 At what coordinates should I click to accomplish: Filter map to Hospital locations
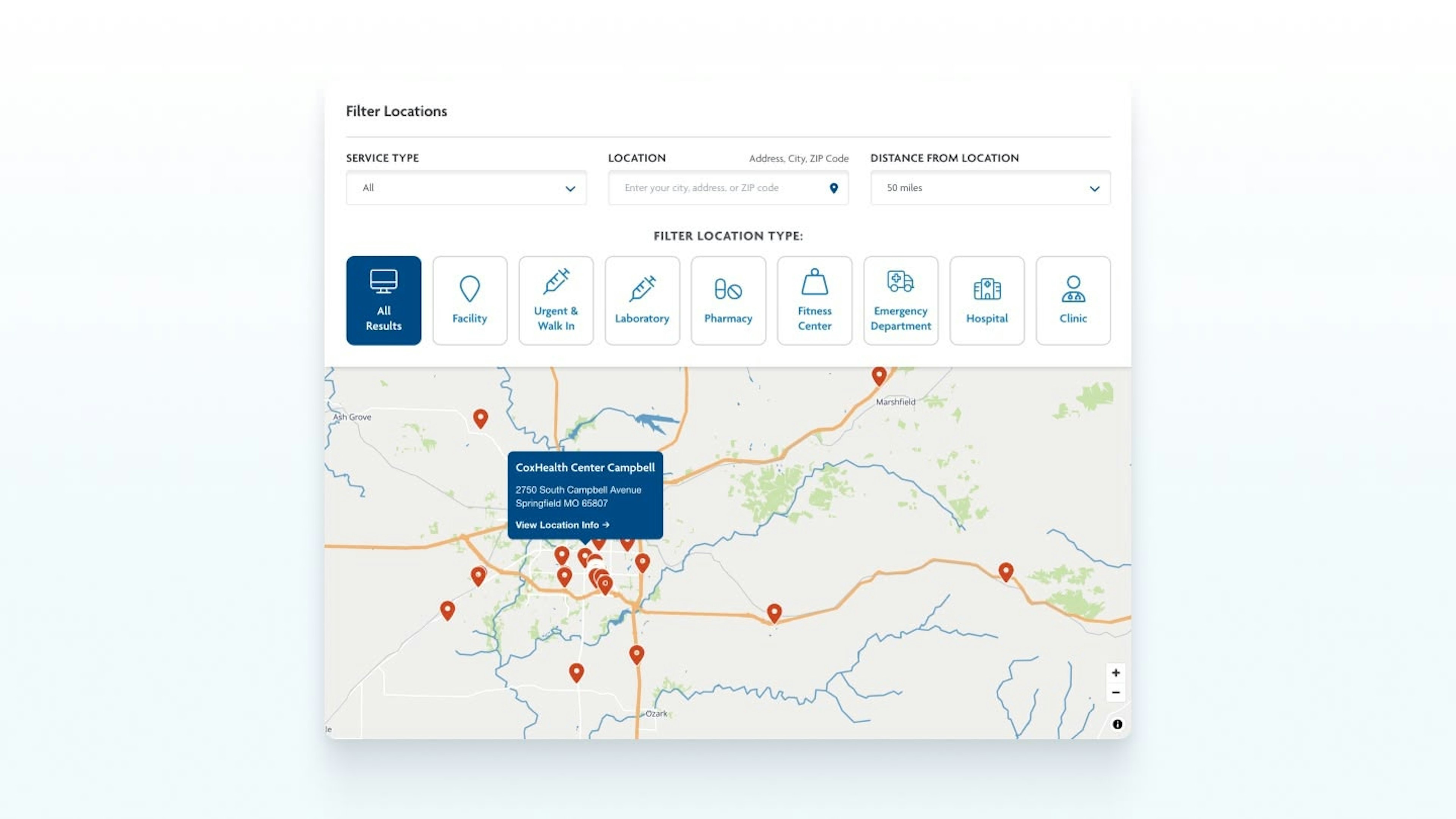986,300
